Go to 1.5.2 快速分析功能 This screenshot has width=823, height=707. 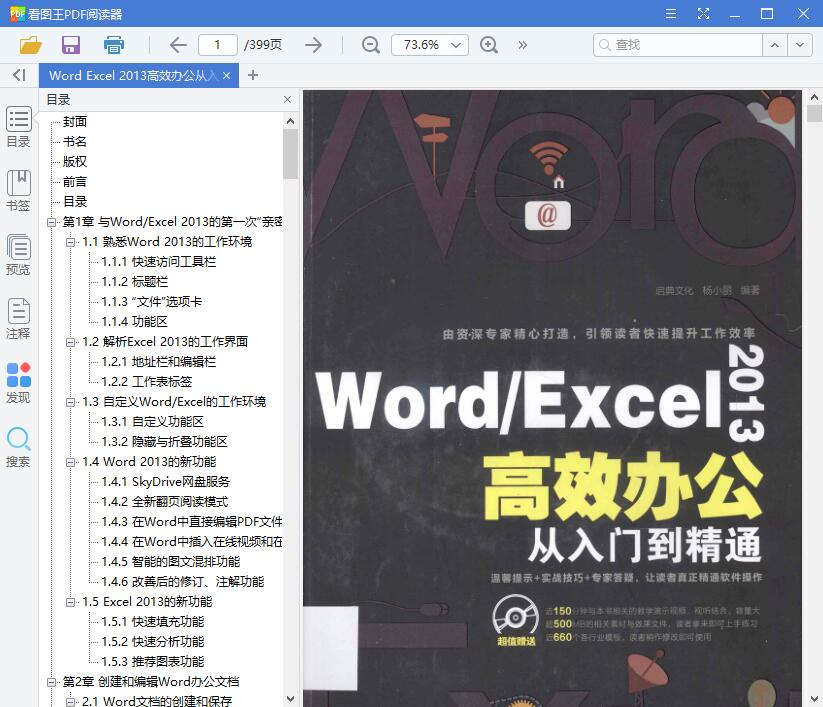(152, 642)
